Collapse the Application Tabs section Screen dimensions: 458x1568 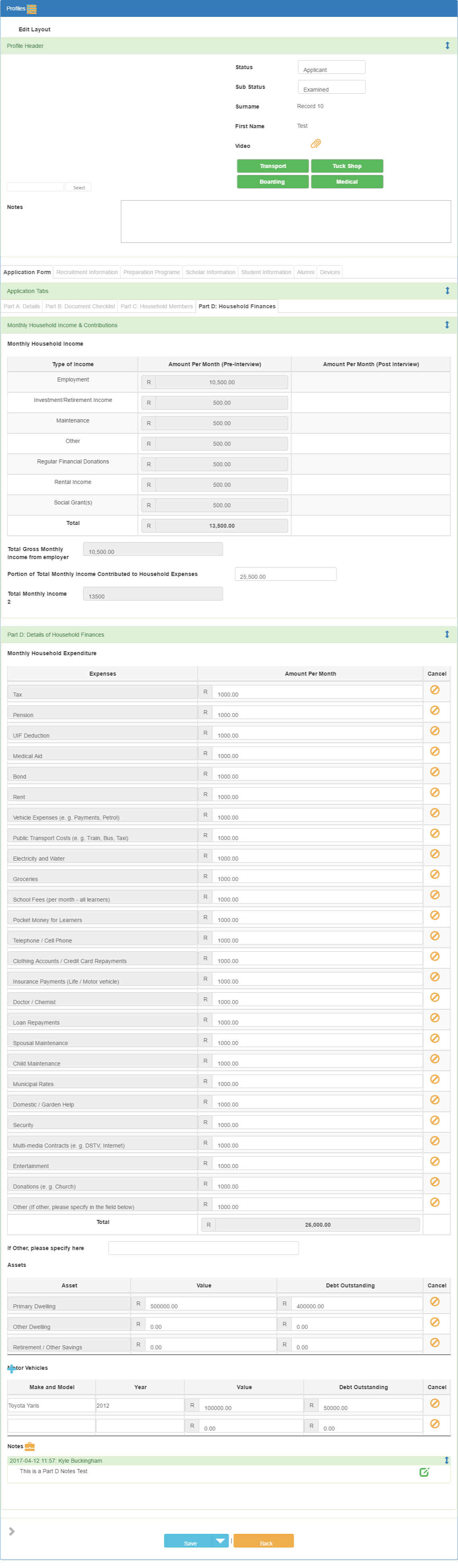pos(447,291)
